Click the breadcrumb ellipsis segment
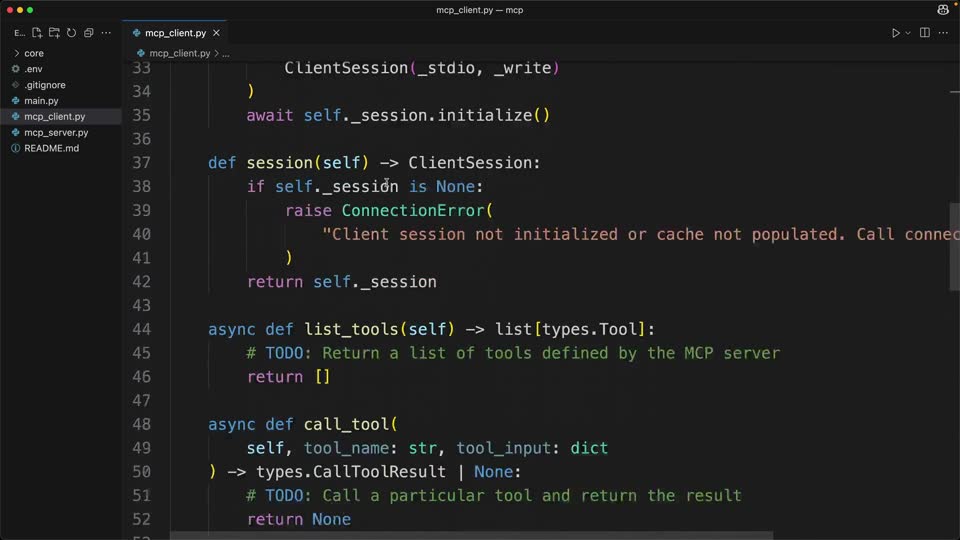Image resolution: width=960 pixels, height=540 pixels. pos(226,53)
